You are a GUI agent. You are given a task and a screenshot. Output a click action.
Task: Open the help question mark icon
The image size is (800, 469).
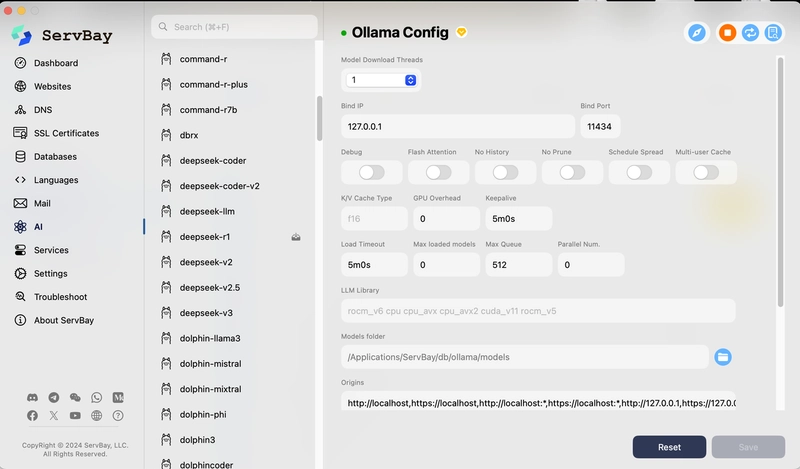pos(118,415)
